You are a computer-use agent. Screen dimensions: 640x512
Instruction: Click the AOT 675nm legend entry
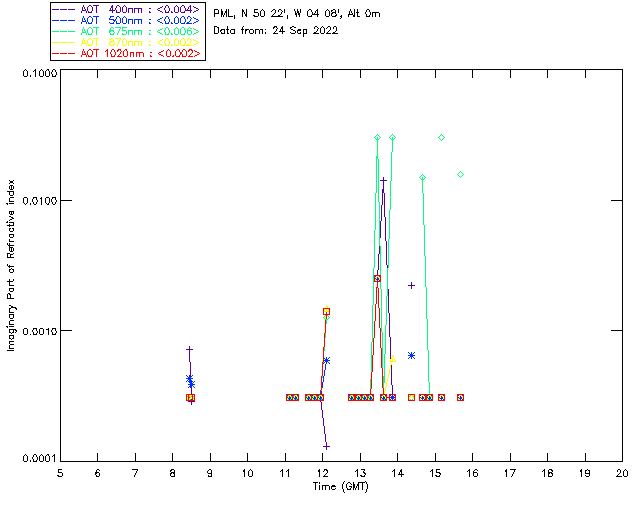[127, 31]
